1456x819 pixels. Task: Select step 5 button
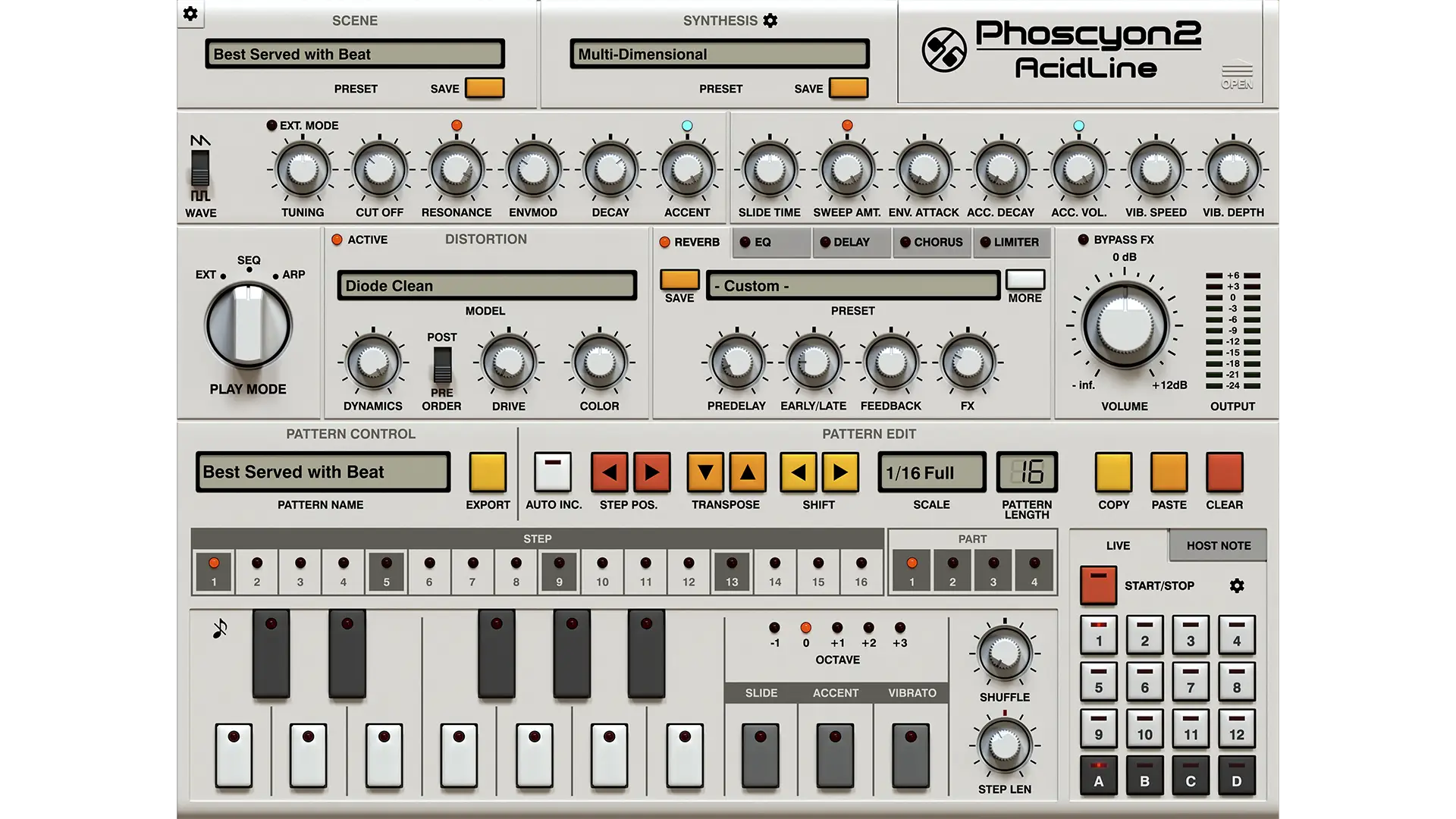(x=386, y=572)
